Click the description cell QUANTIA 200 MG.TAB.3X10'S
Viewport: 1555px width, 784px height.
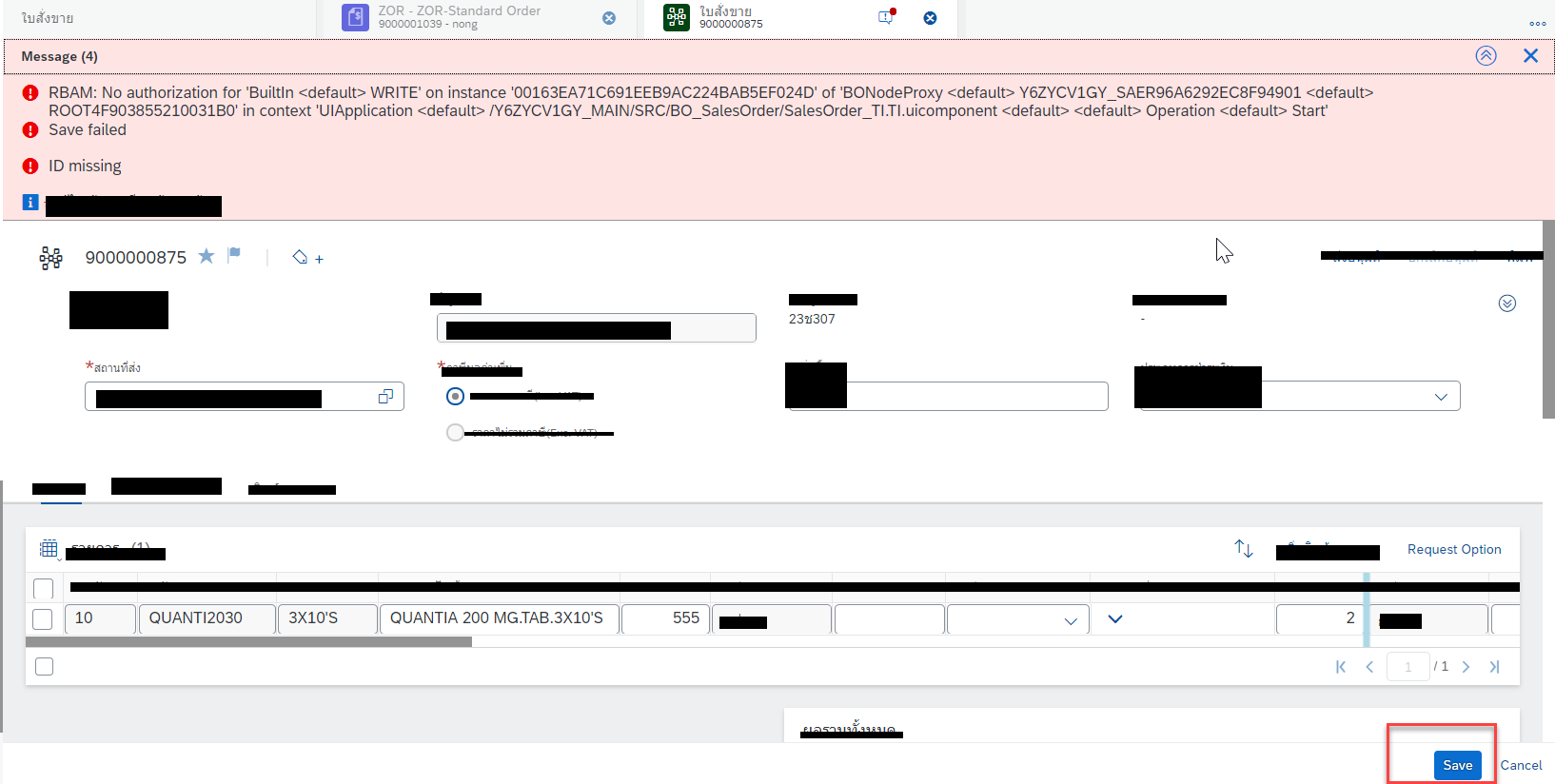tap(499, 619)
